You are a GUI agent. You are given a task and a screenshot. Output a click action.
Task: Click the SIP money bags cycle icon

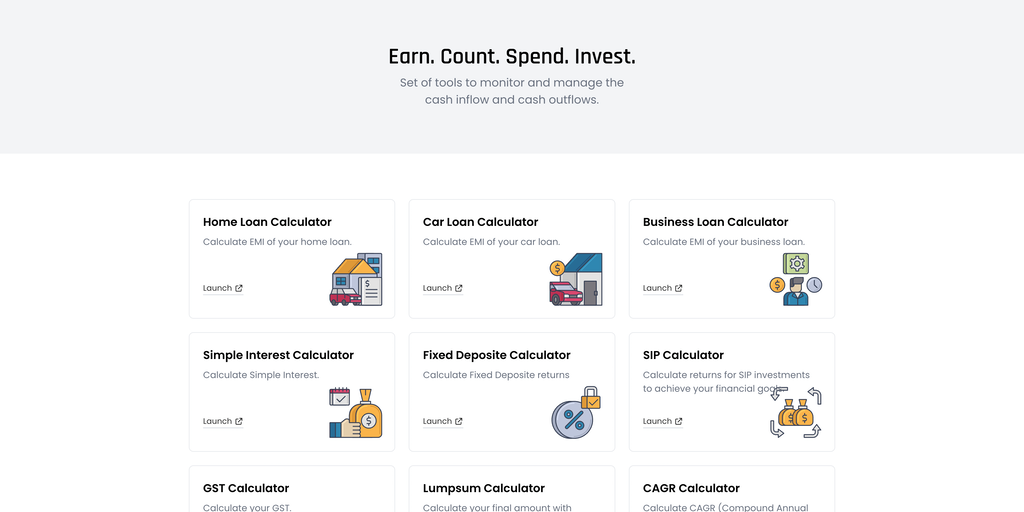click(x=796, y=413)
